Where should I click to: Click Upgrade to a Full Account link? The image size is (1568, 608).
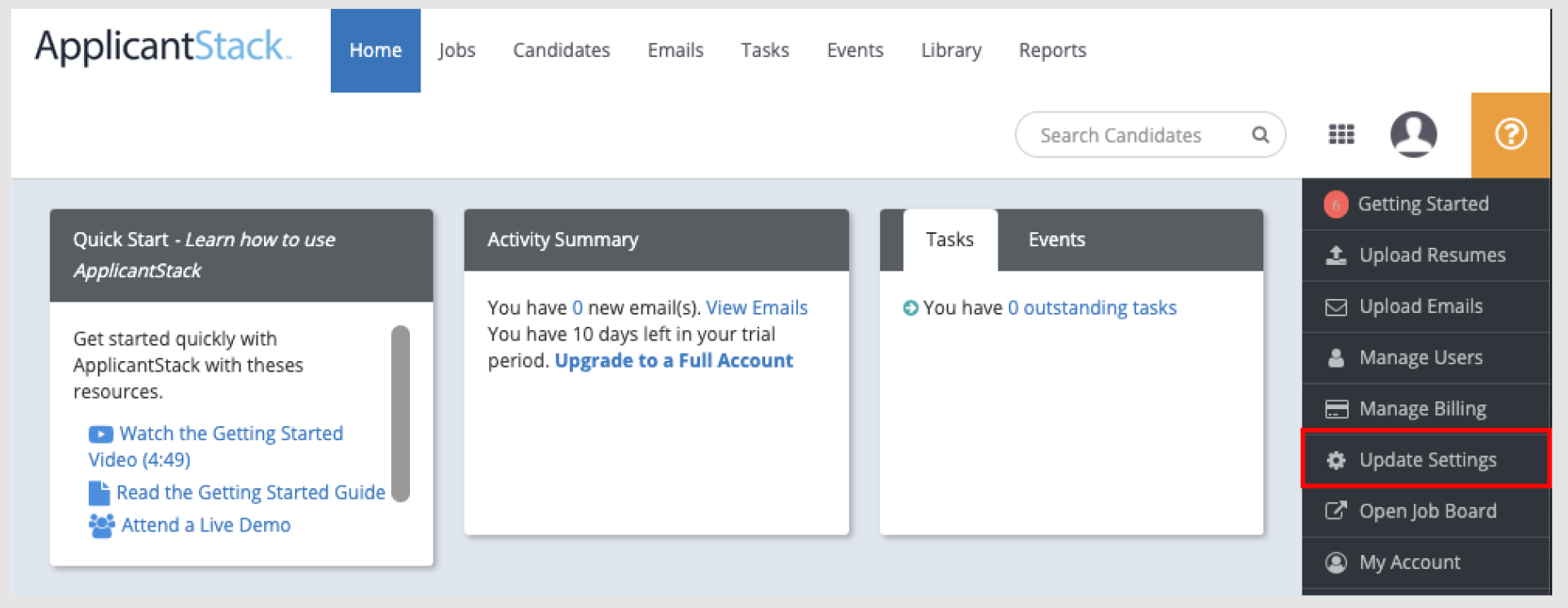tap(673, 361)
